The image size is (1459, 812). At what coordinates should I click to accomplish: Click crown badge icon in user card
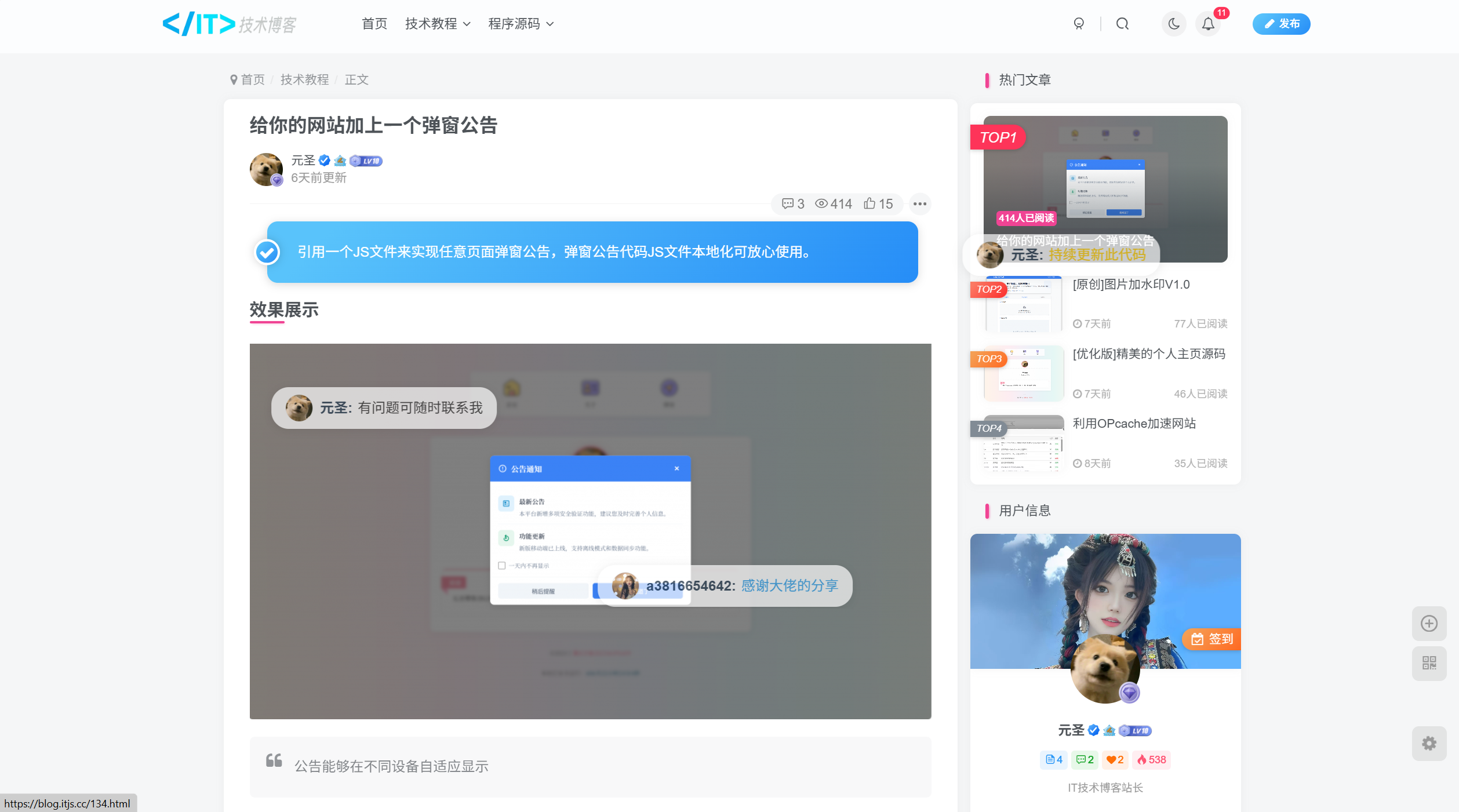1109,730
